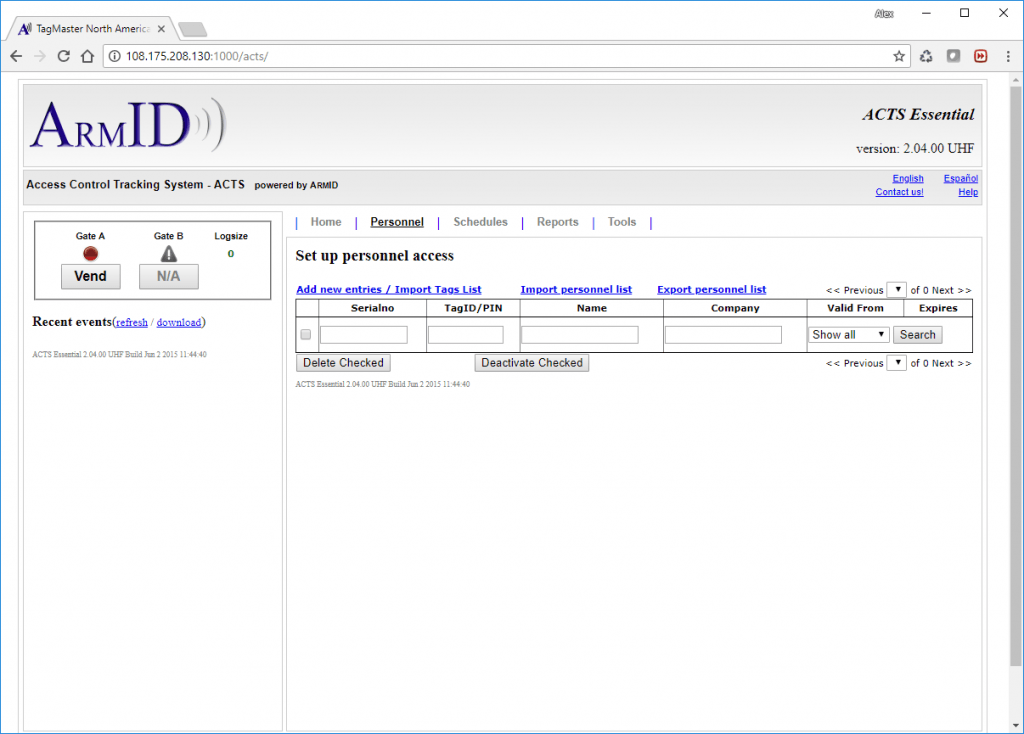Click the Import personnel list link
The width and height of the screenshot is (1024, 734).
tap(576, 290)
